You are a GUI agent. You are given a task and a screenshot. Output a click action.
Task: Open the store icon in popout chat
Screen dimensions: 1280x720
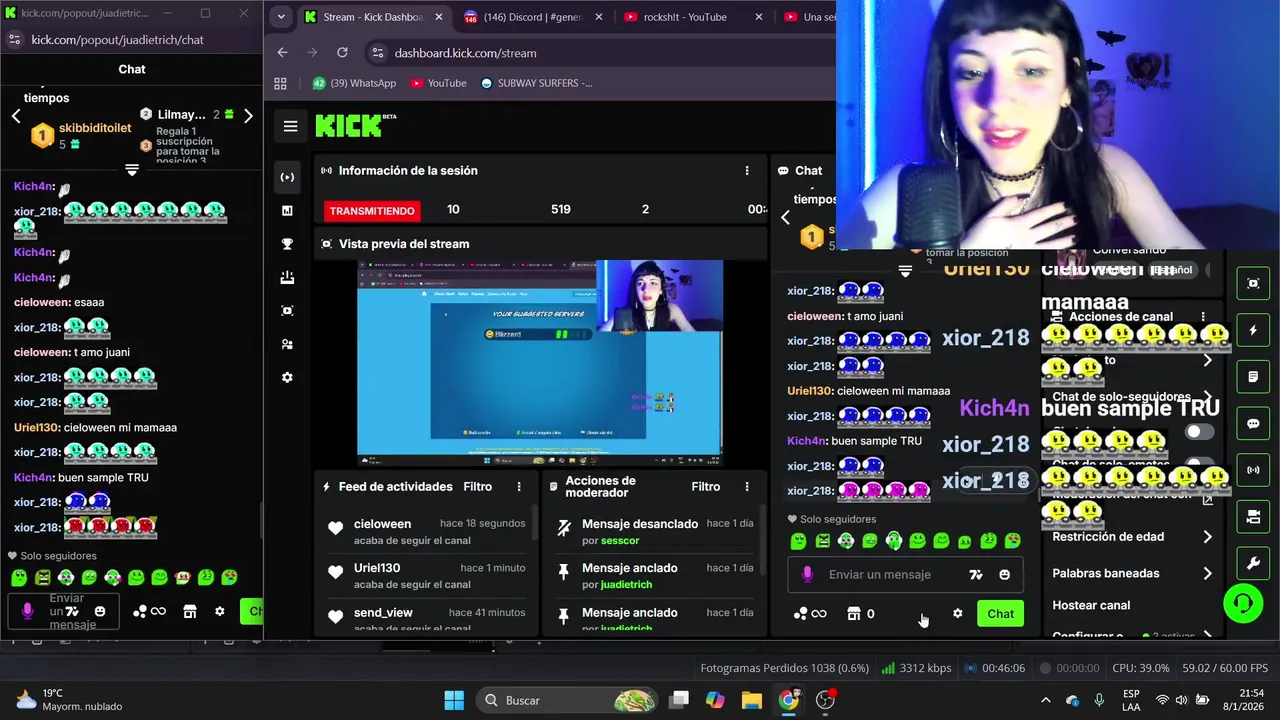189,611
